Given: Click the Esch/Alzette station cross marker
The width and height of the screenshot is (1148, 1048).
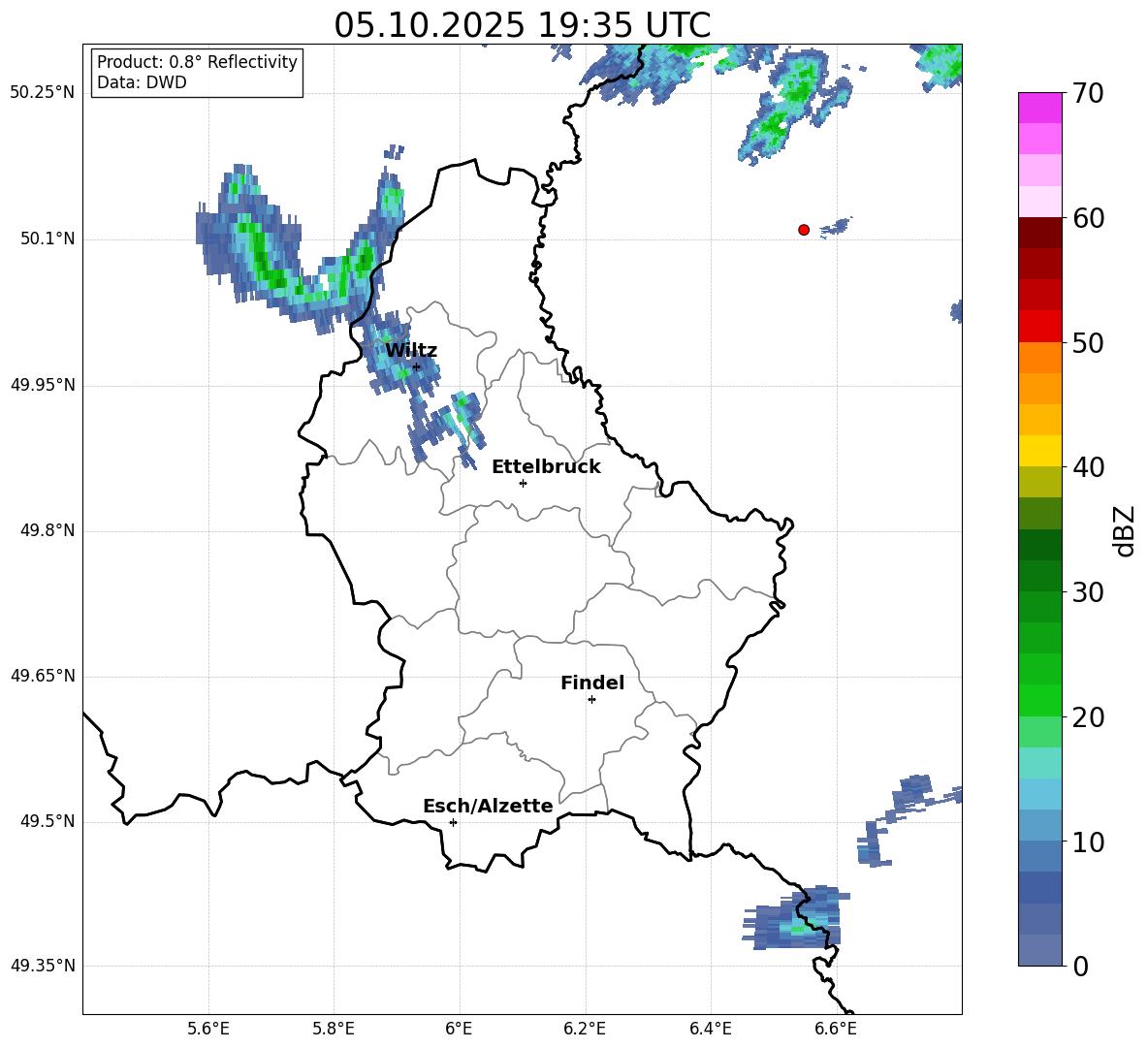Looking at the screenshot, I should 453,822.
